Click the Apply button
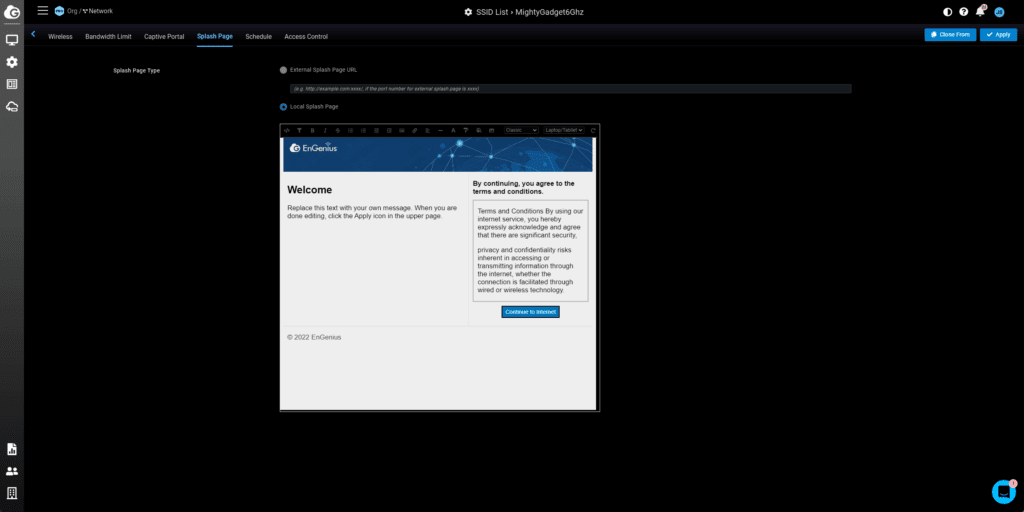Screen dimensions: 1024x512 998,35
